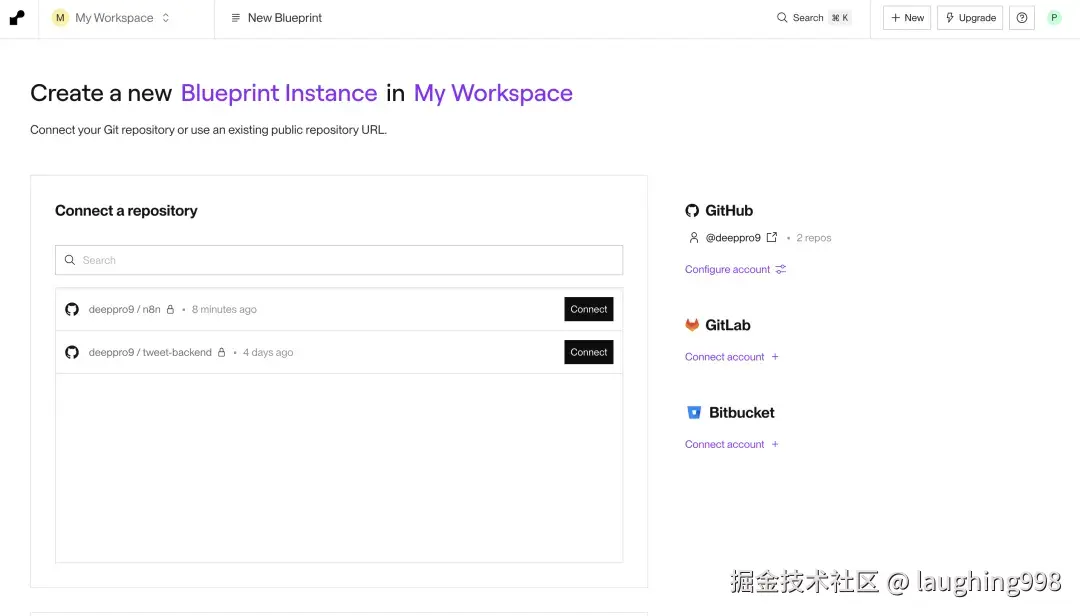Click the lock icon next to n8n
1080x616 pixels.
[170, 309]
